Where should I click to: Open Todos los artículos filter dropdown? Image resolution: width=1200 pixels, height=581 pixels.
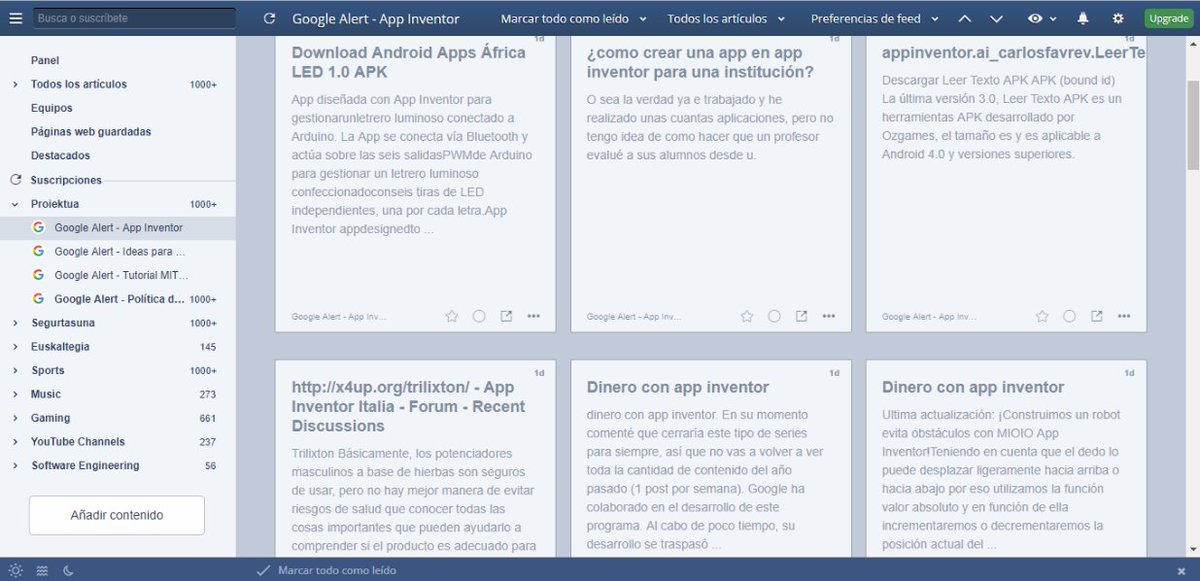tap(726, 18)
